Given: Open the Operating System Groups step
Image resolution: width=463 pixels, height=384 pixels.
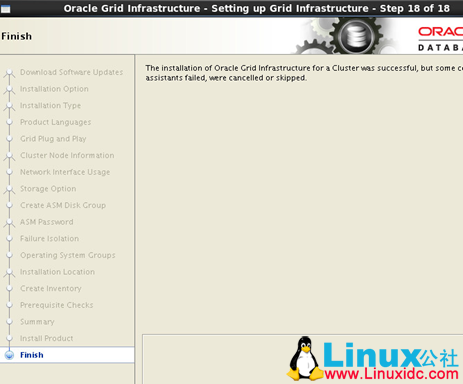Looking at the screenshot, I should (x=68, y=255).
